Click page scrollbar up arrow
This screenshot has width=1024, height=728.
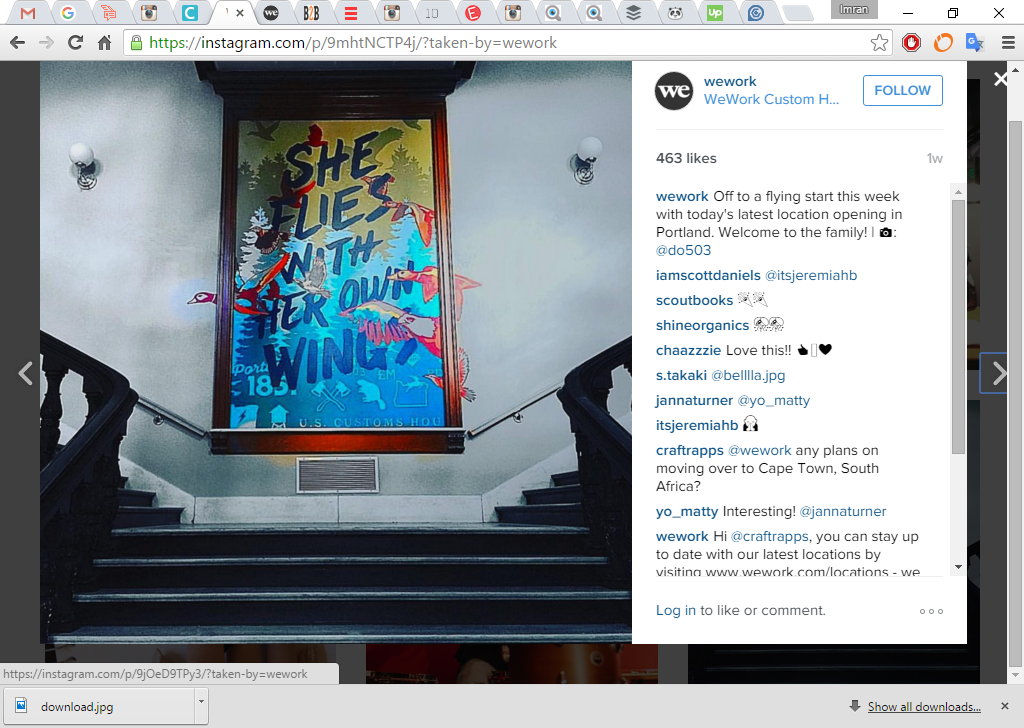coord(1016,69)
